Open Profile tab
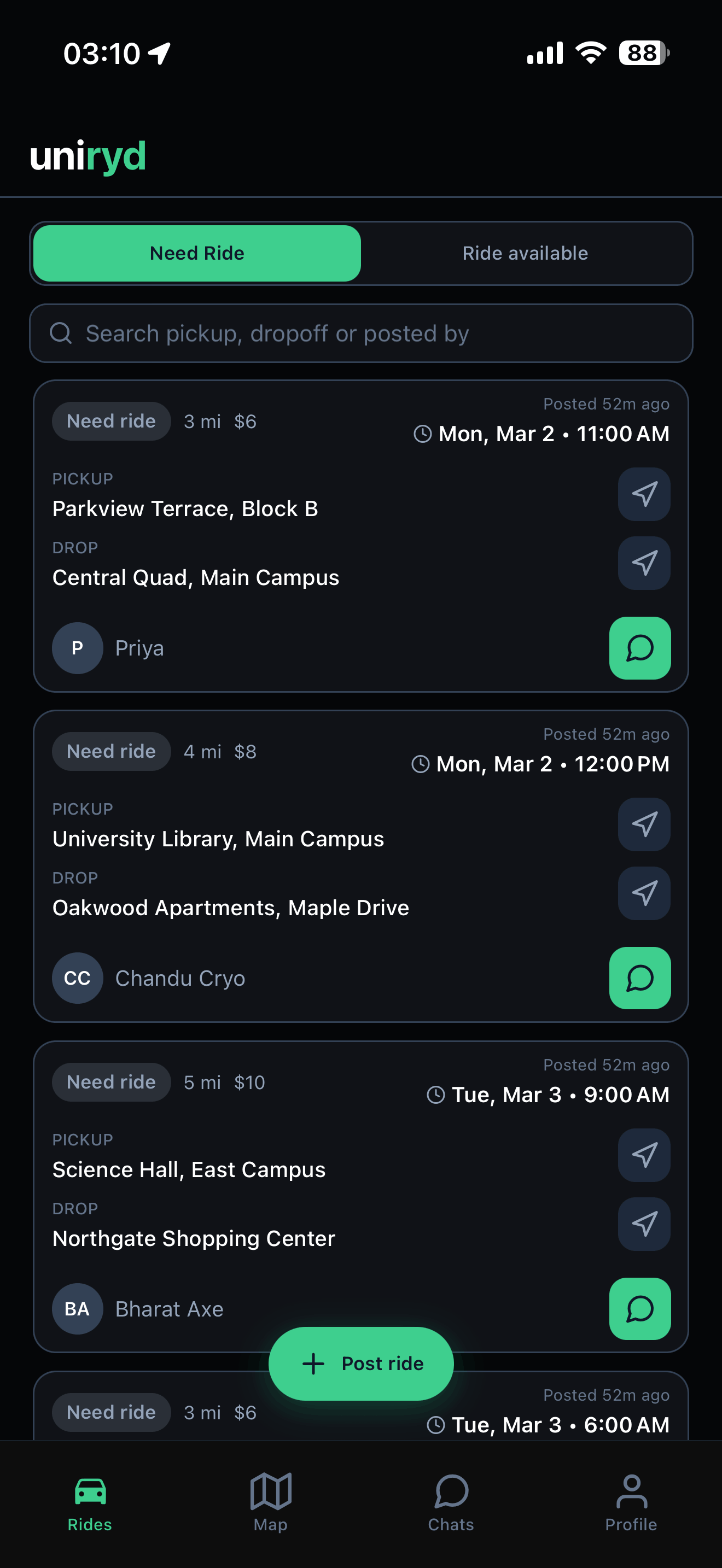 [631, 1502]
